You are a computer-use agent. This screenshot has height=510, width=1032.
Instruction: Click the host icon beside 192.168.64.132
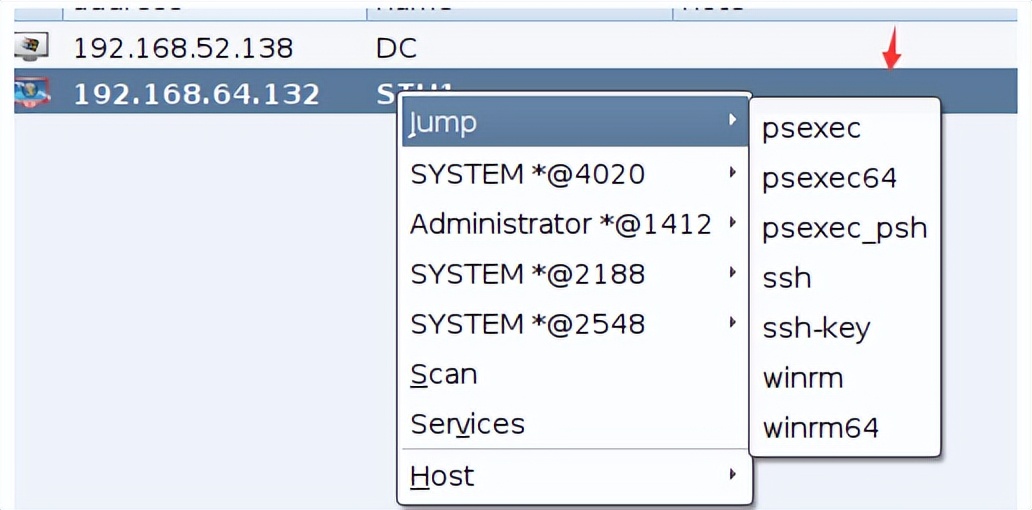pos(32,93)
